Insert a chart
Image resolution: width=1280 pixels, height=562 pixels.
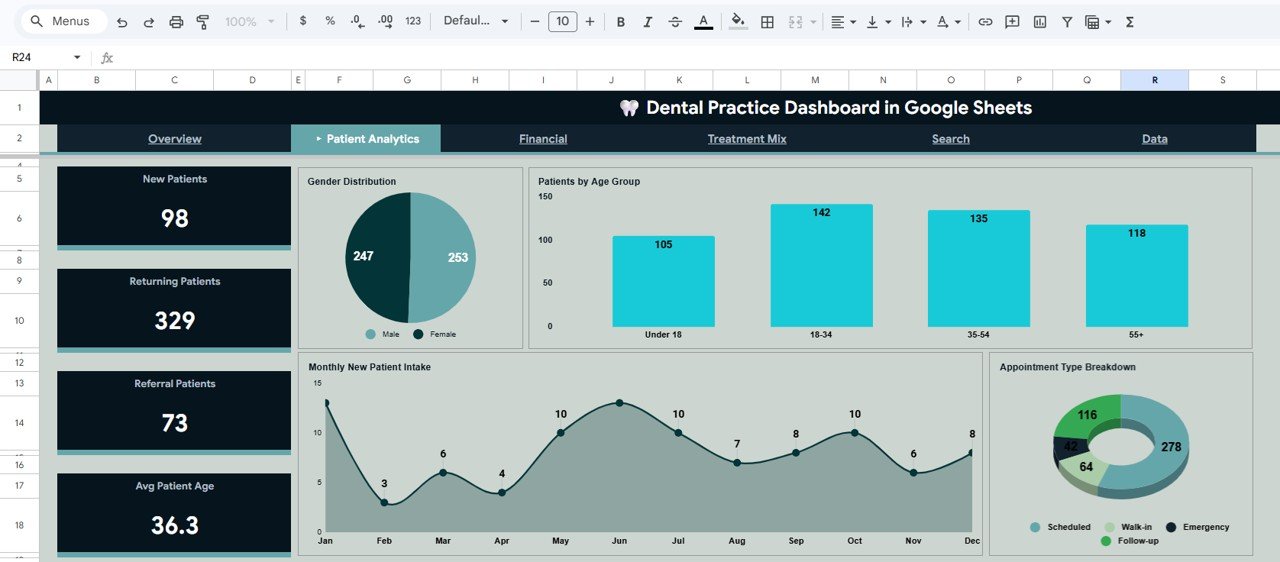tap(1040, 22)
